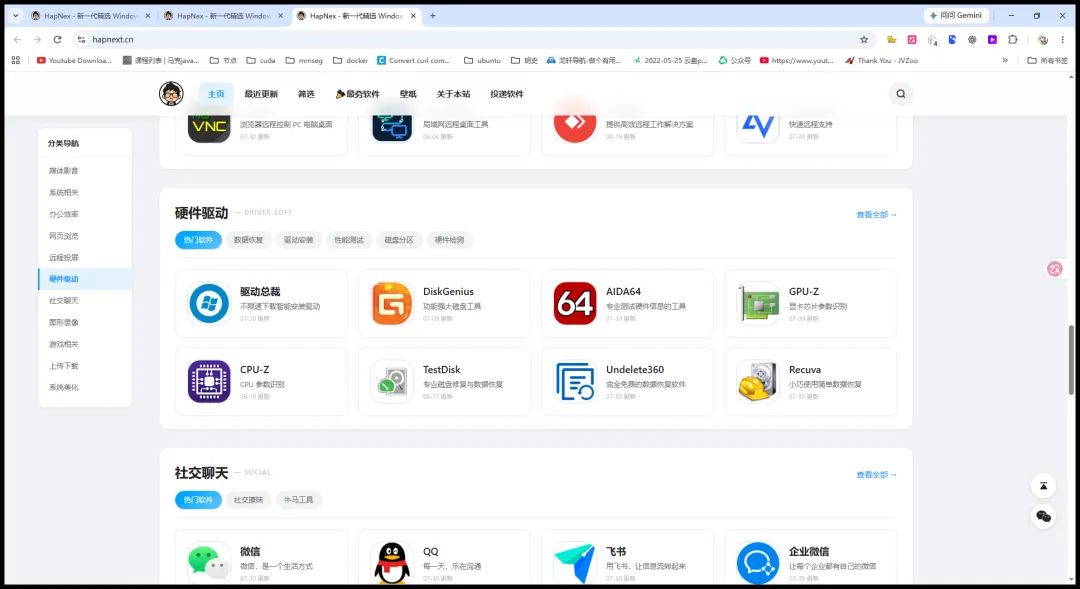Open the cuda bookmark folder

pos(261,60)
